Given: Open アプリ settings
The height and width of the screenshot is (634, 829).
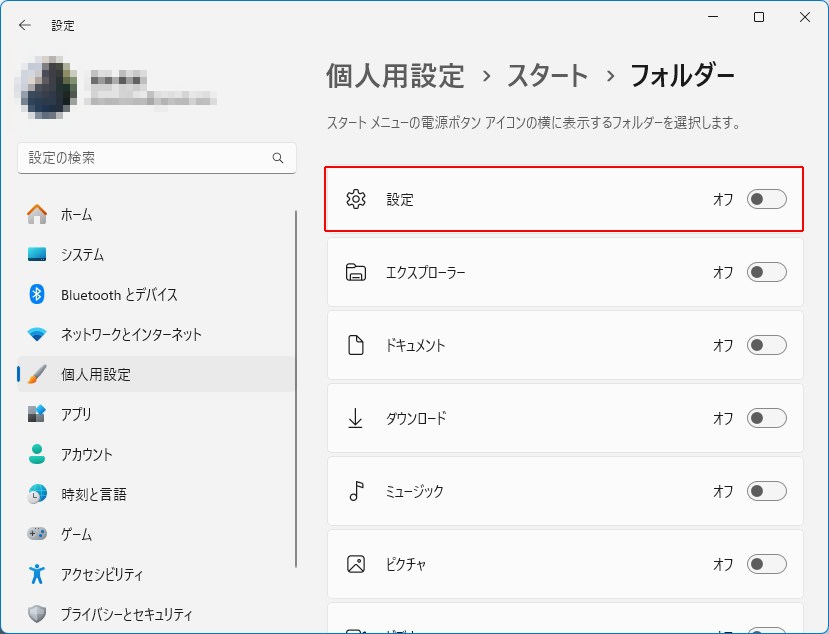Looking at the screenshot, I should coord(156,414).
